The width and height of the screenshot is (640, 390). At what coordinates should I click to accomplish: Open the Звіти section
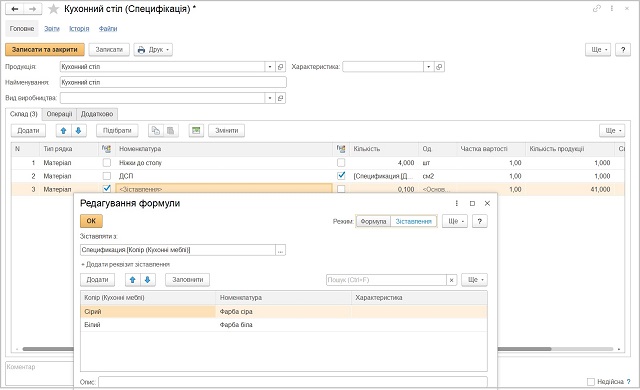pos(52,29)
